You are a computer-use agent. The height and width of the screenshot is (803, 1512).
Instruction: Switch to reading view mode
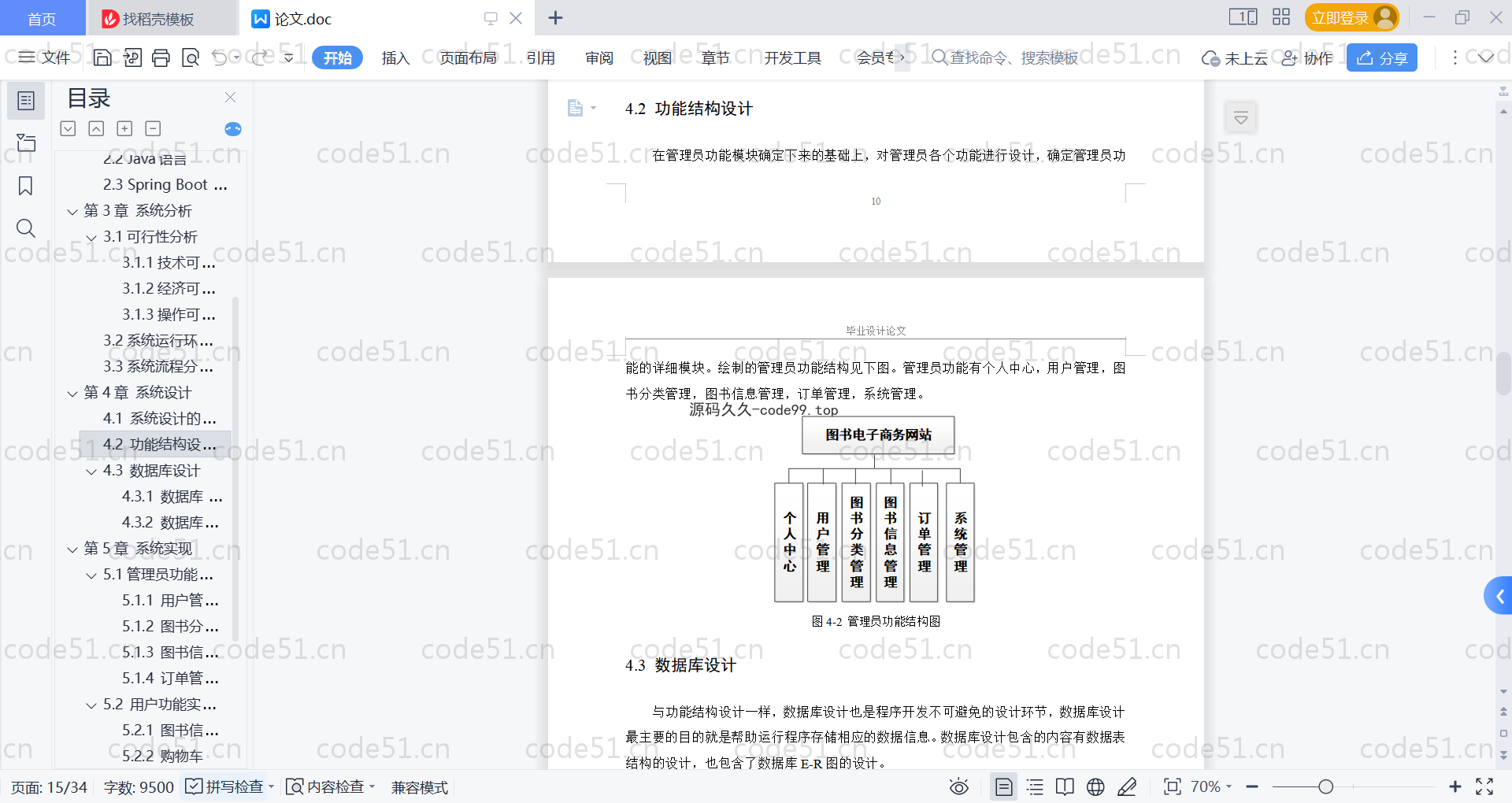click(1065, 786)
